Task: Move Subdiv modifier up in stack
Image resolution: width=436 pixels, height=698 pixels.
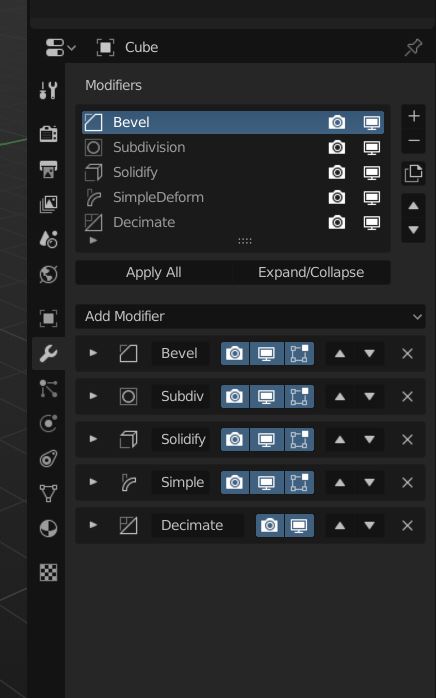Action: pos(340,396)
